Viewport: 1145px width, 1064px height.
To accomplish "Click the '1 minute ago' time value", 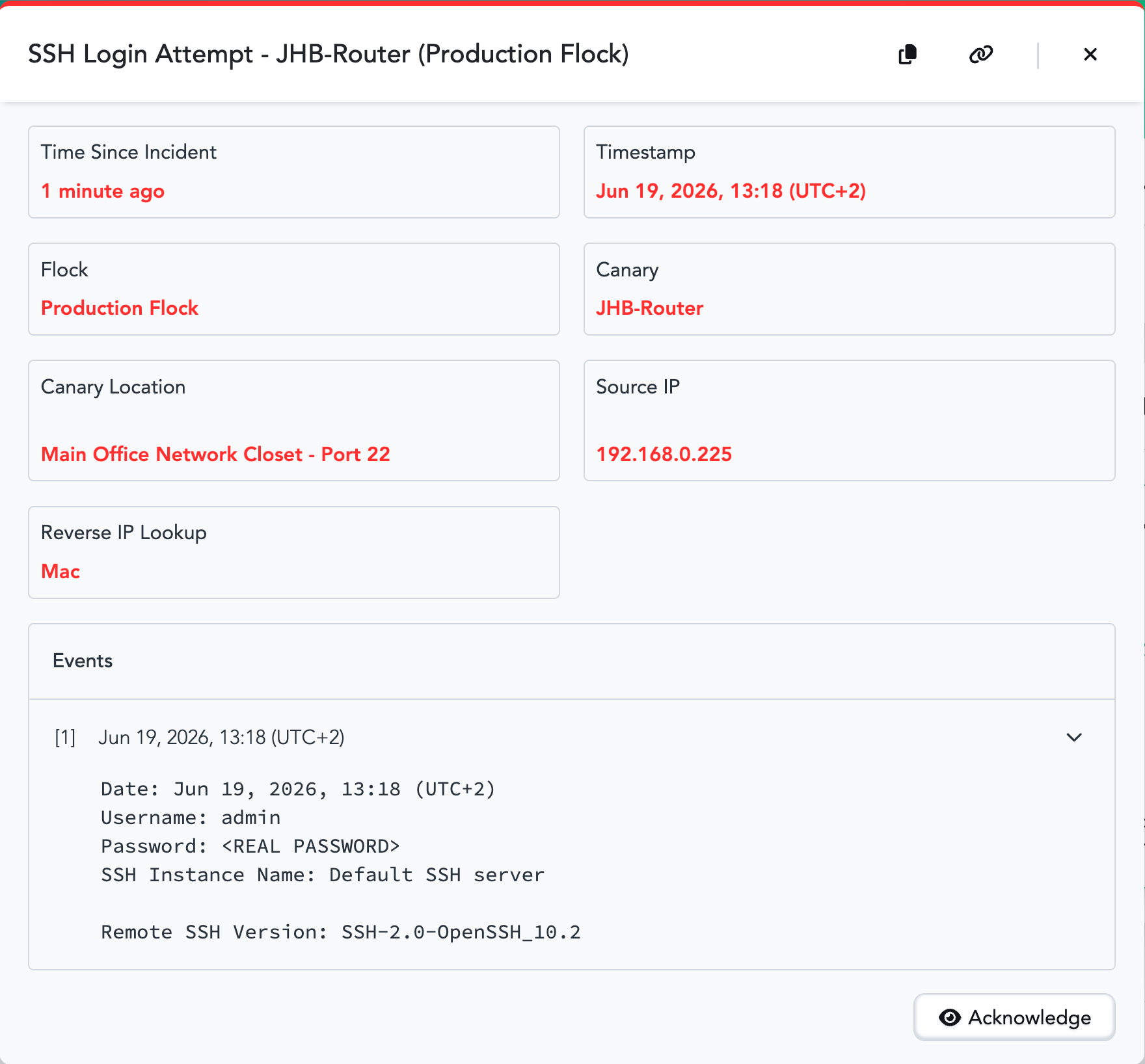I will click(103, 191).
